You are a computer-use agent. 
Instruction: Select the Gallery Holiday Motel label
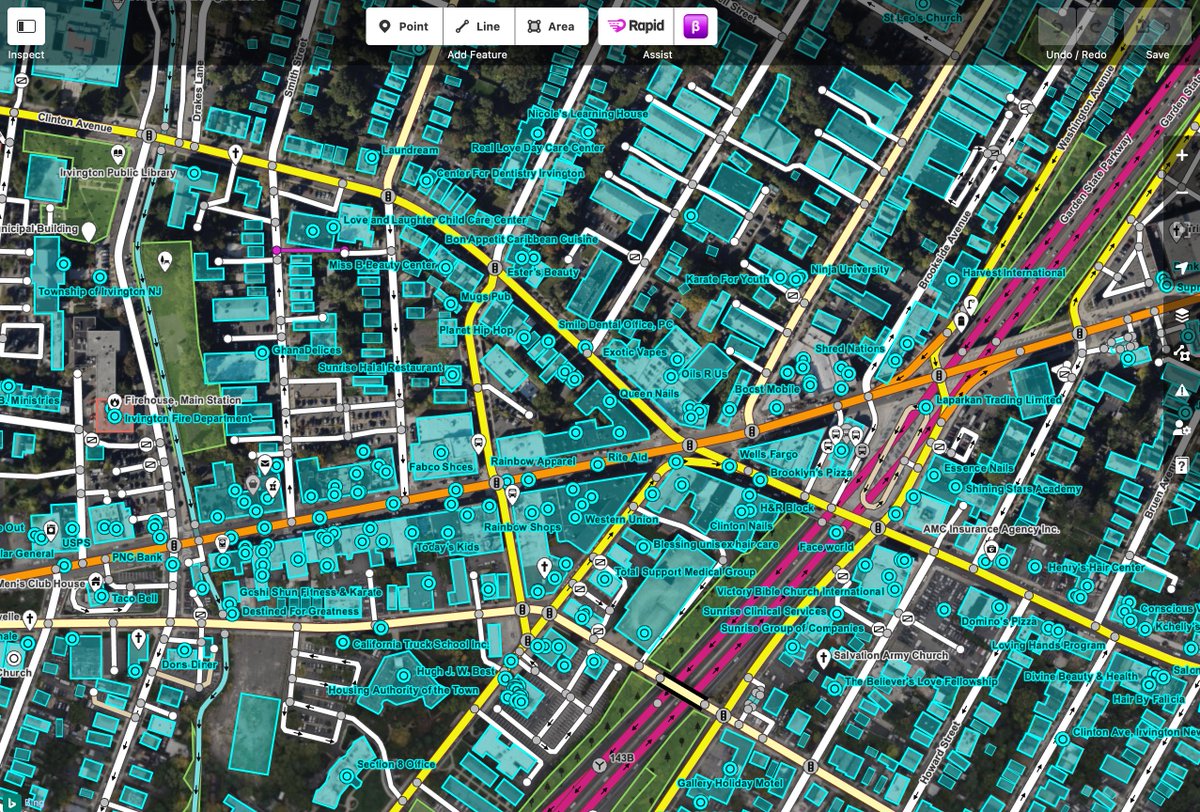click(x=730, y=782)
